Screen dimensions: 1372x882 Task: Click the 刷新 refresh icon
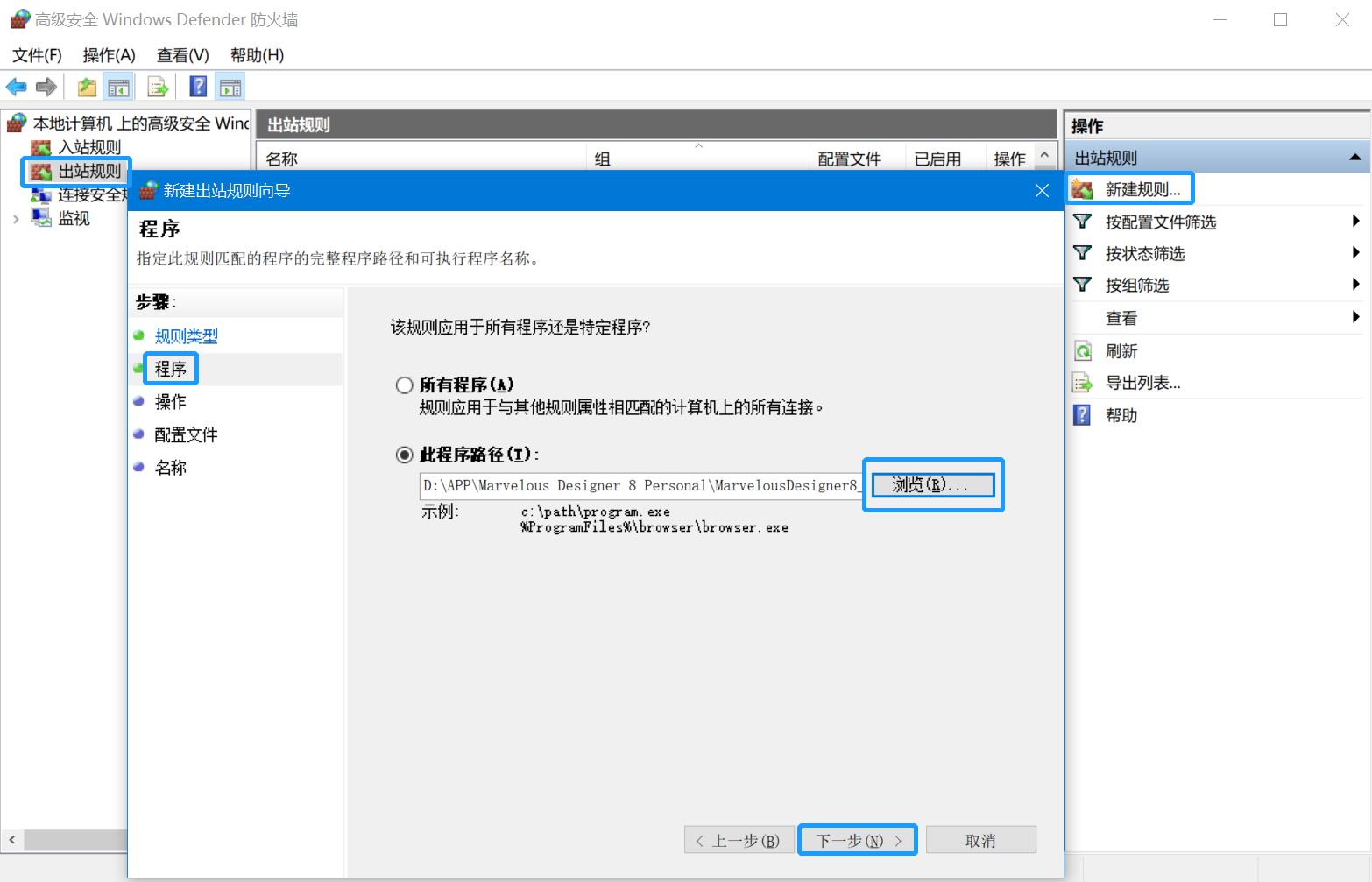1083,351
